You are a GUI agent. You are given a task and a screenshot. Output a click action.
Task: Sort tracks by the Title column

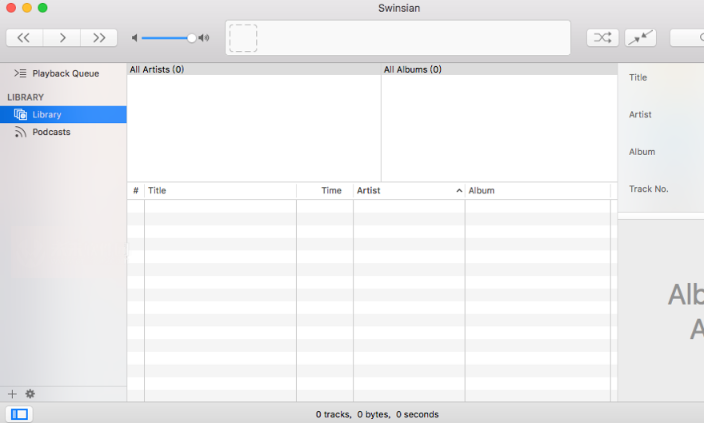pyautogui.click(x=220, y=190)
